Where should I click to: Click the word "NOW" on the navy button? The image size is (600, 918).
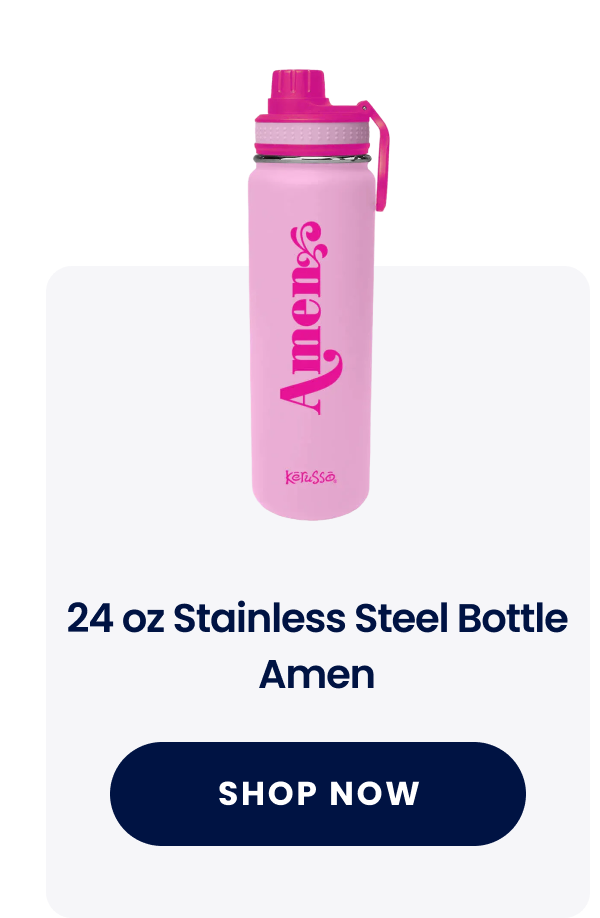[x=375, y=794]
